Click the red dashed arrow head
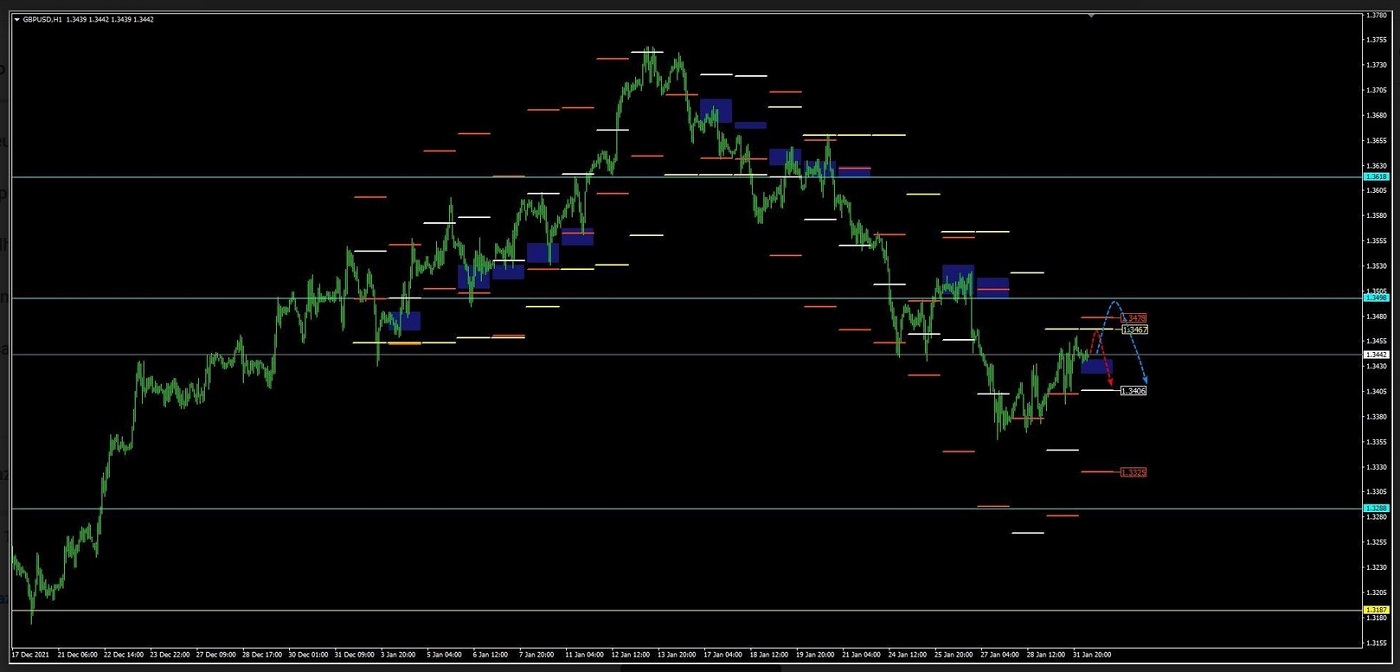The height and width of the screenshot is (672, 1400). 1111,384
